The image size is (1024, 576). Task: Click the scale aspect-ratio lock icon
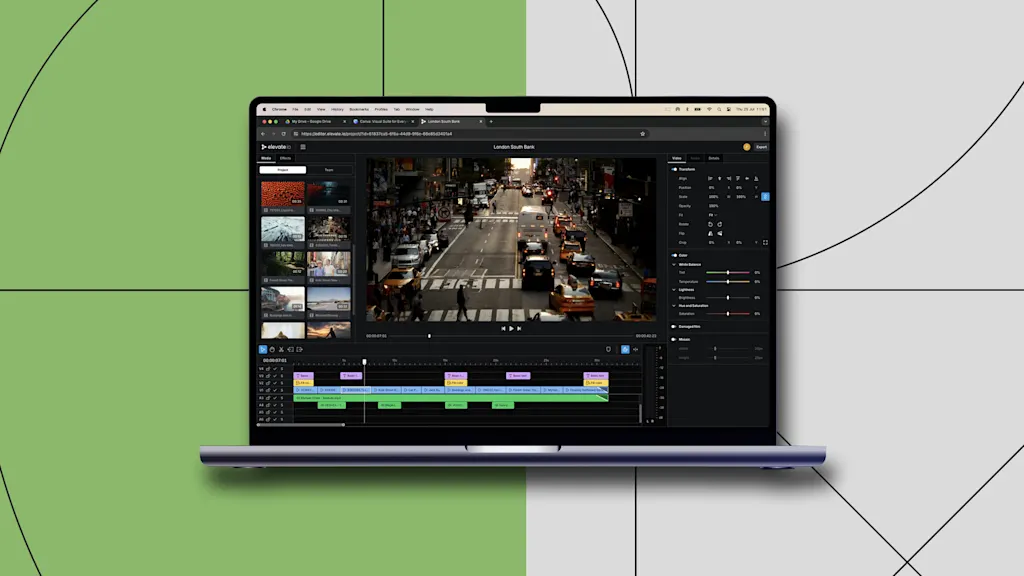coord(765,197)
